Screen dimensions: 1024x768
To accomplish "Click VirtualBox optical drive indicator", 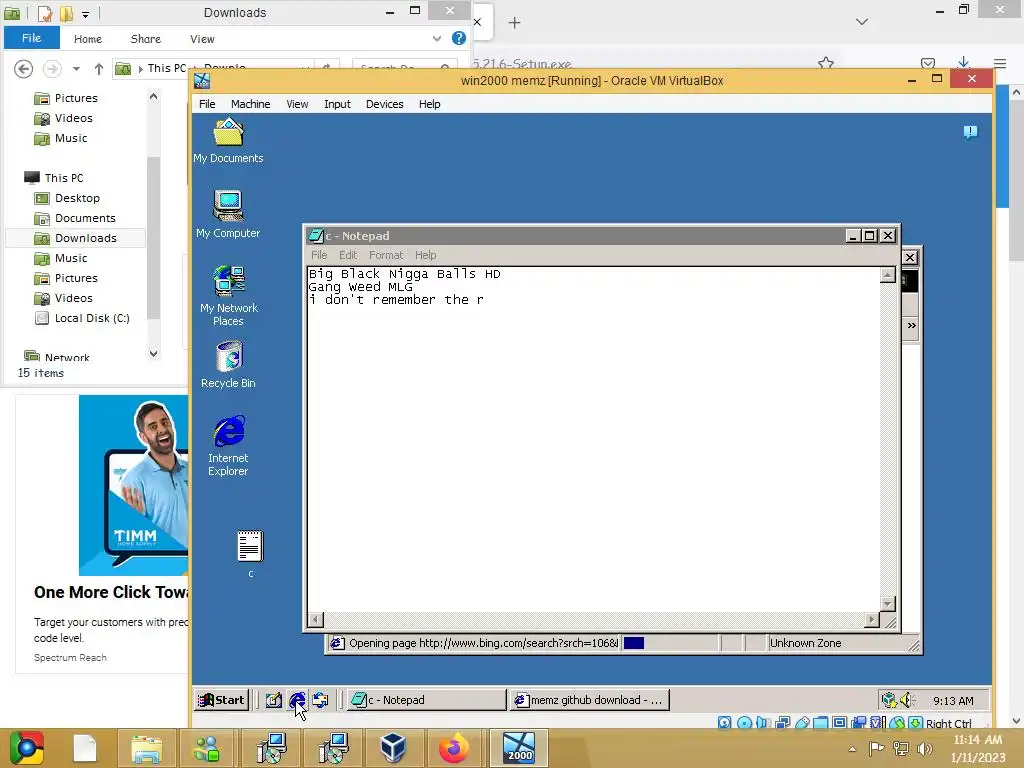I will click(x=744, y=723).
